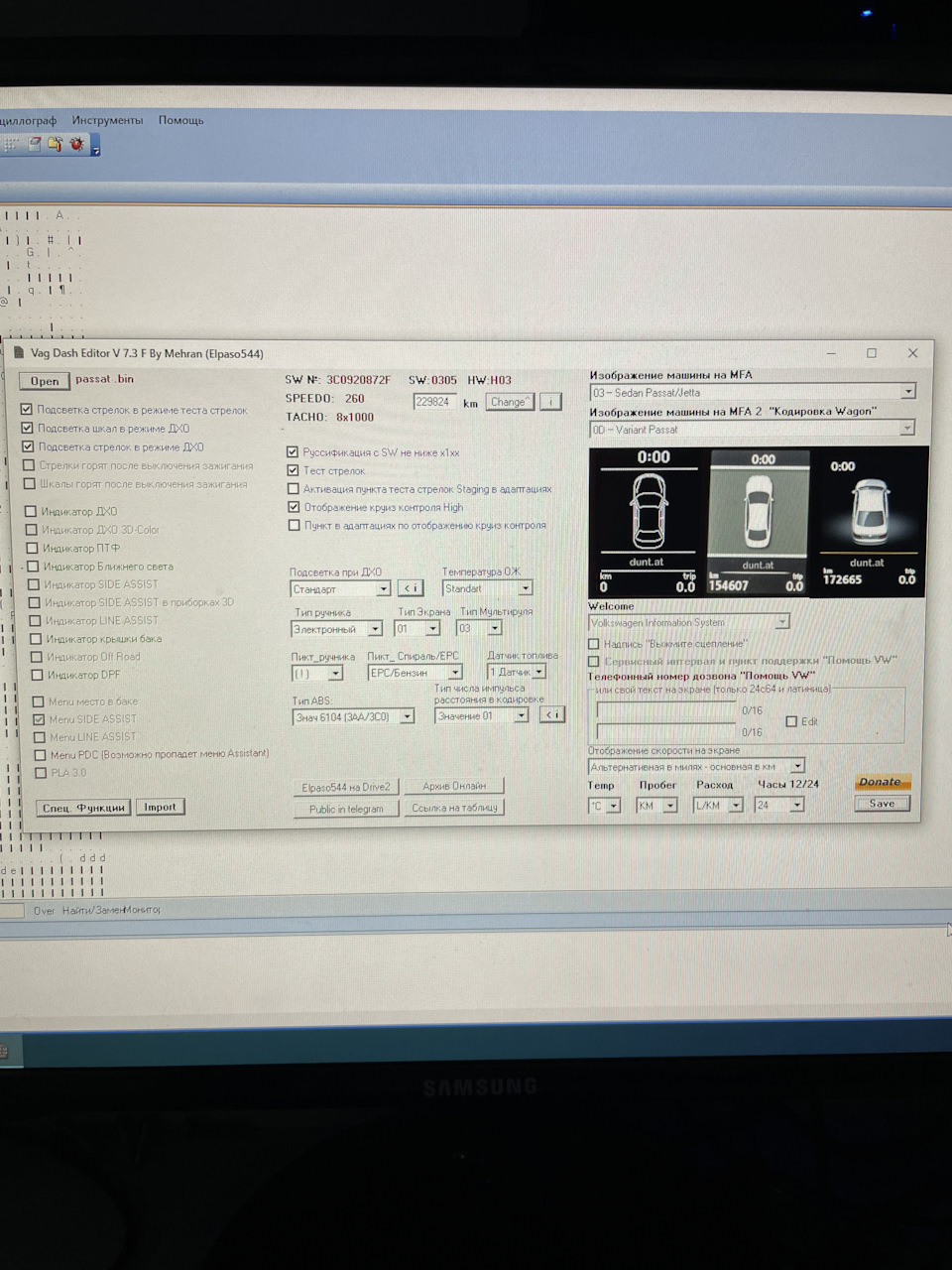This screenshot has height=1270, width=952.
Task: Click the folder-with-tool icon in background toolbar
Action: pos(56,145)
